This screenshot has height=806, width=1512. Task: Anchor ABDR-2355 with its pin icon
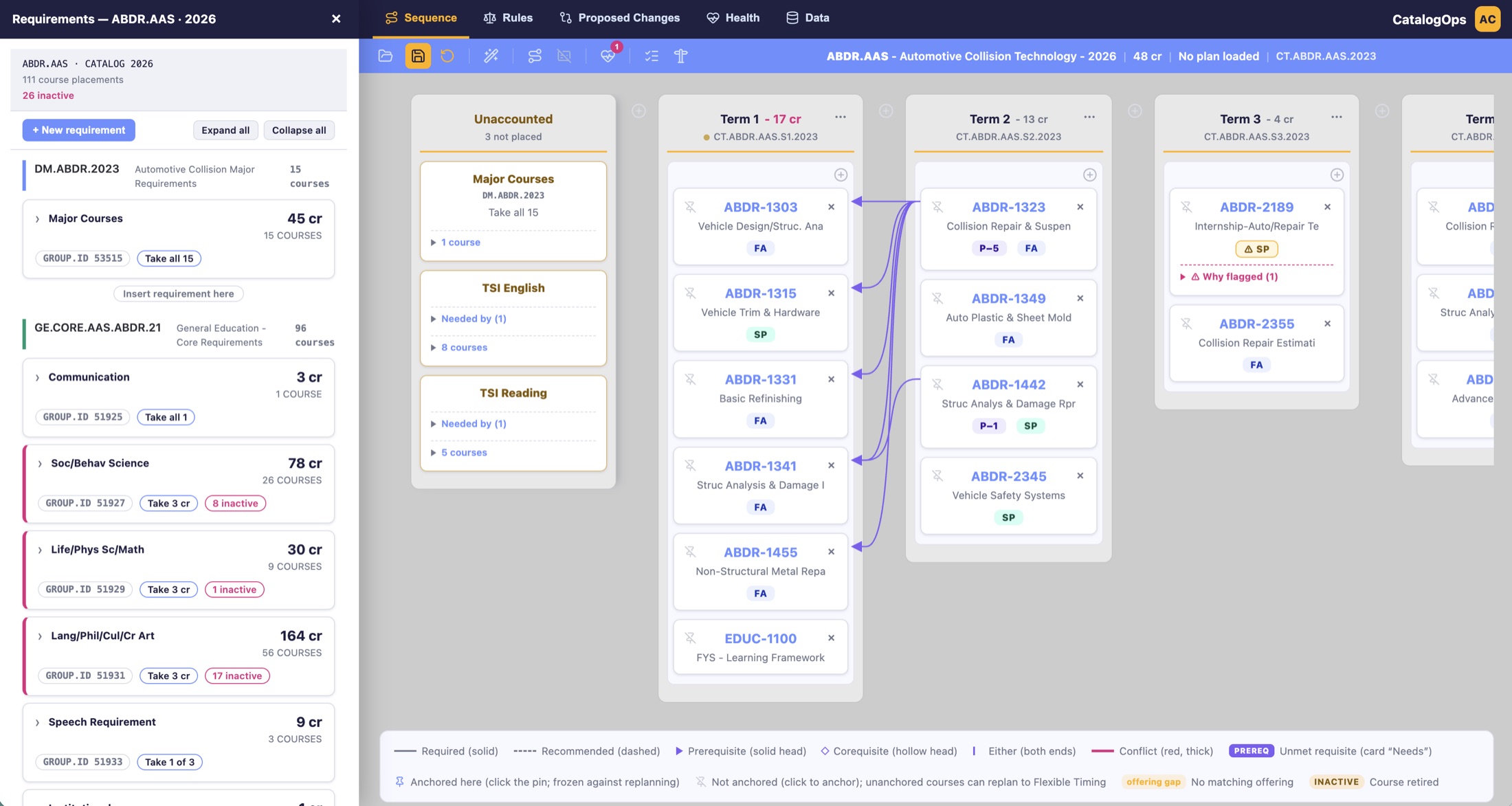(x=1186, y=324)
